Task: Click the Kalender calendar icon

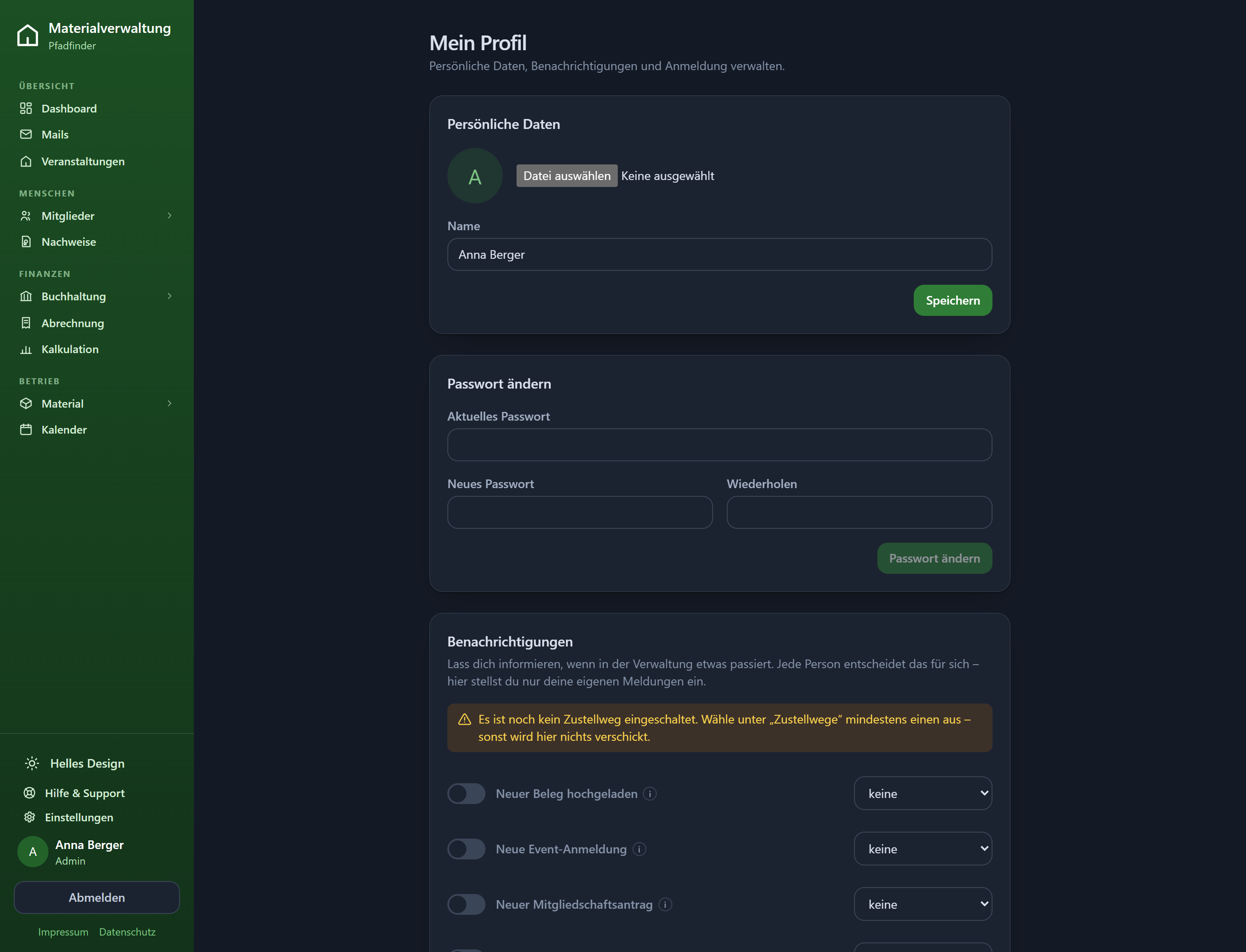Action: [26, 430]
